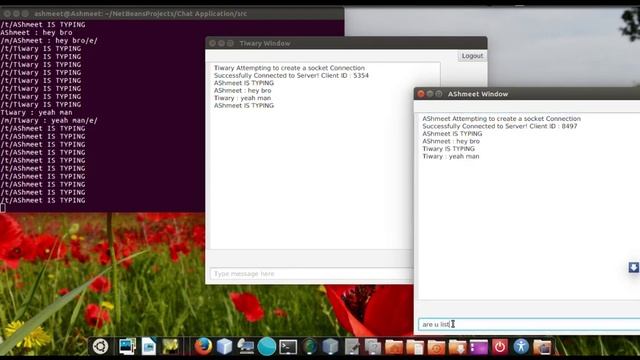This screenshot has width=640, height=360.
Task: Click 'Client ID : 8497' line in AShmeet Window
Action: (x=500, y=126)
